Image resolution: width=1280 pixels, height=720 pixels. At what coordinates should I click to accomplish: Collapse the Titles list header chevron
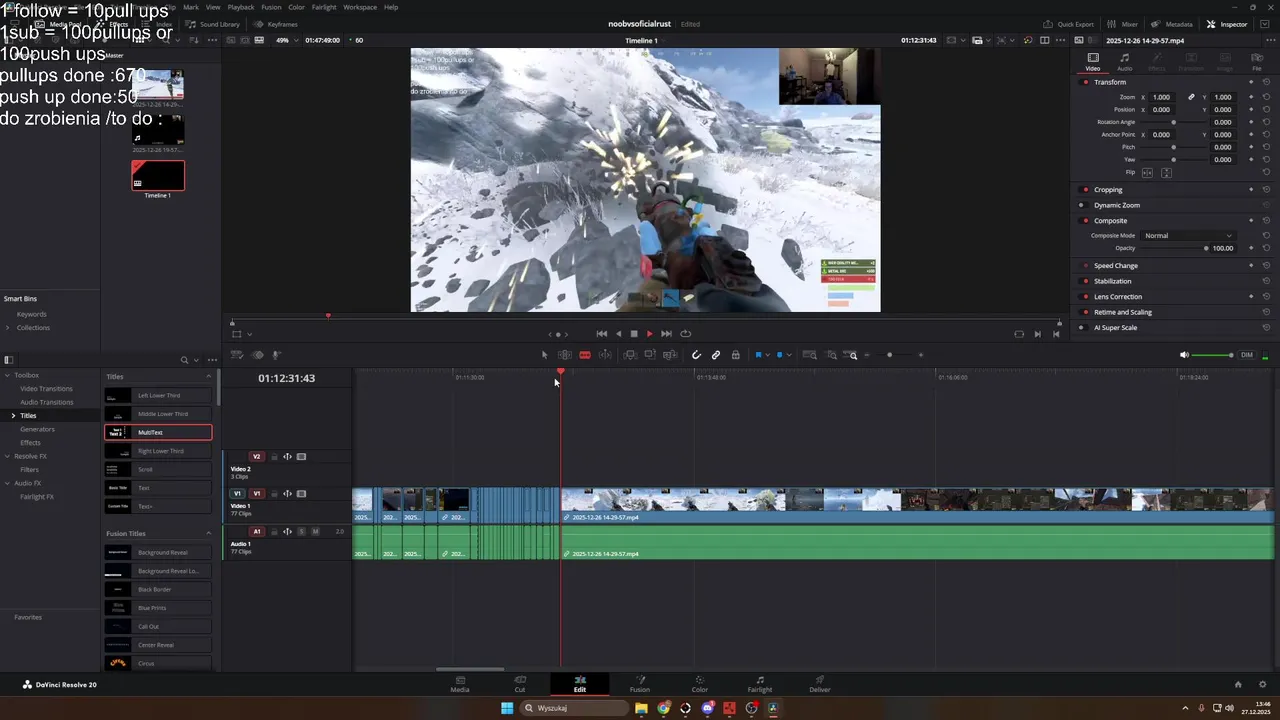pos(209,377)
